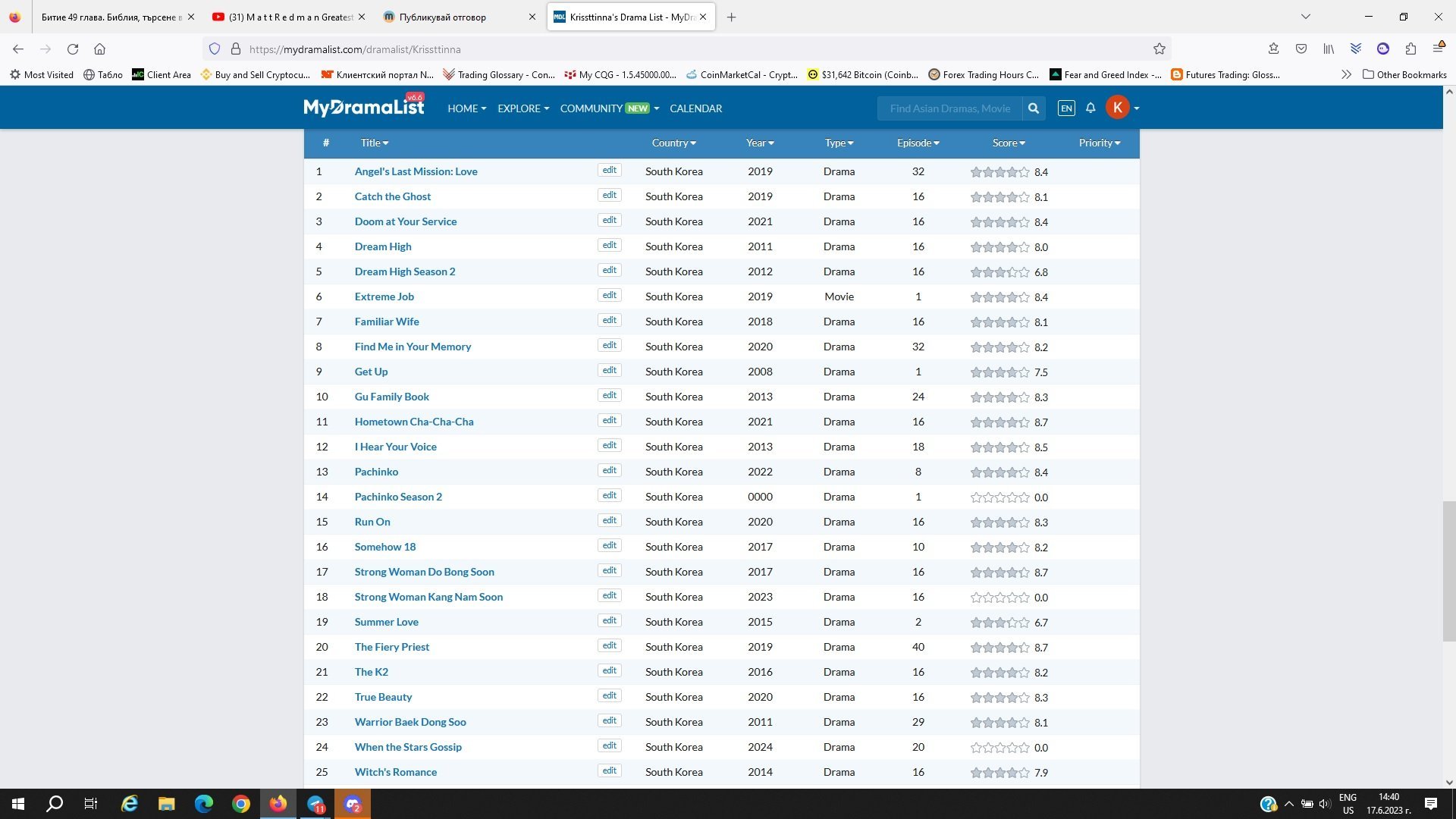This screenshot has width=1456, height=819.
Task: Open the CALENDAR menu item
Action: 695,108
